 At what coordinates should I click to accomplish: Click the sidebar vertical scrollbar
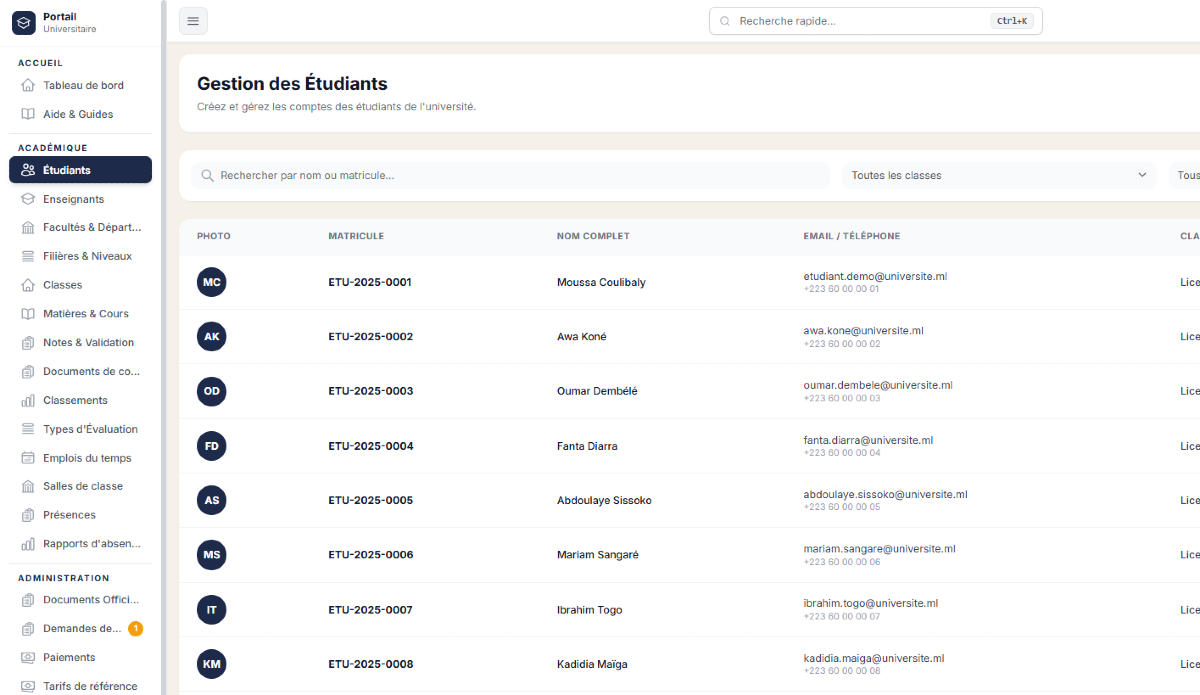(164, 347)
